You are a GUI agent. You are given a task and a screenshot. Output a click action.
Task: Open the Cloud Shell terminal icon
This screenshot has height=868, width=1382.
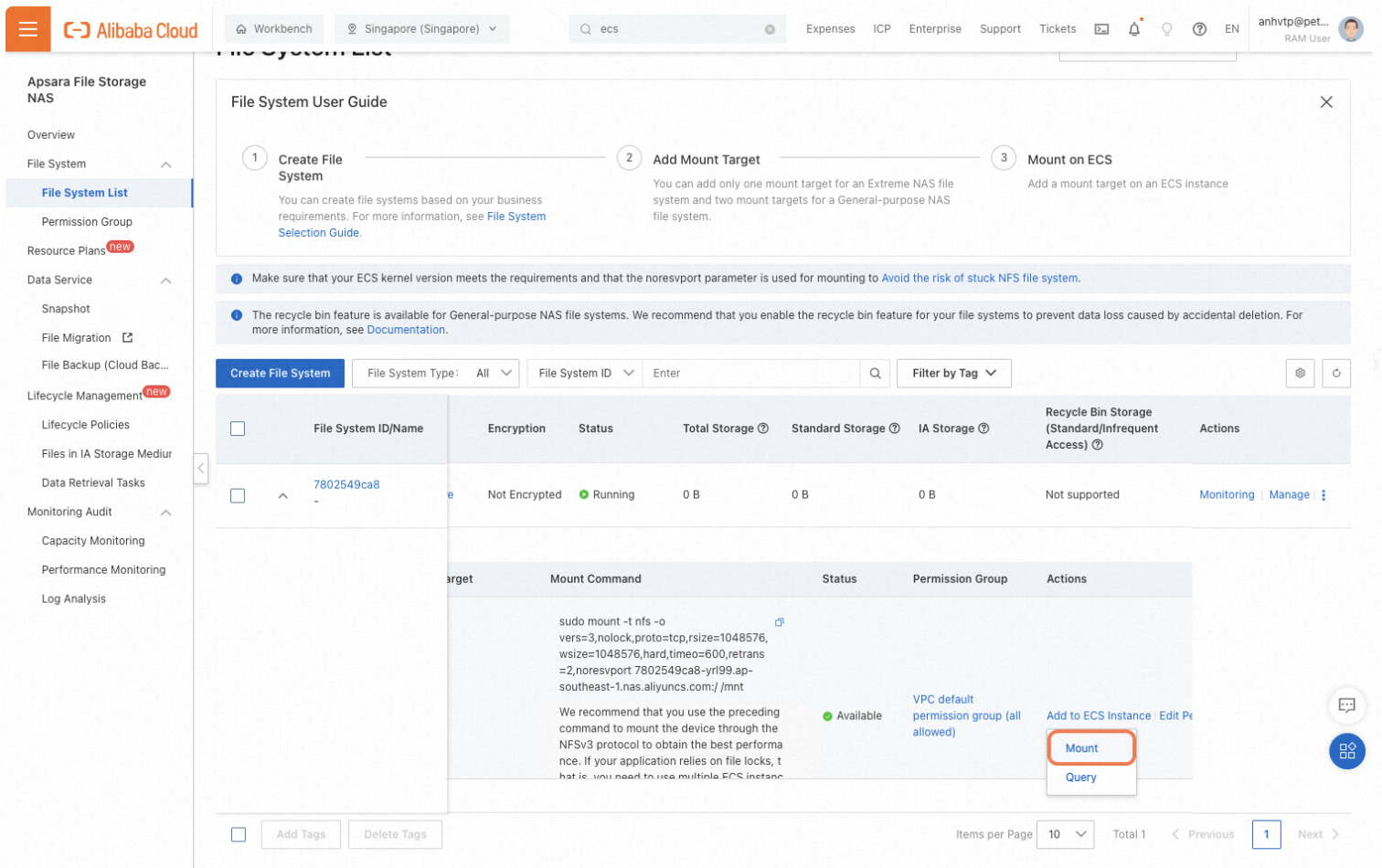pyautogui.click(x=1101, y=29)
